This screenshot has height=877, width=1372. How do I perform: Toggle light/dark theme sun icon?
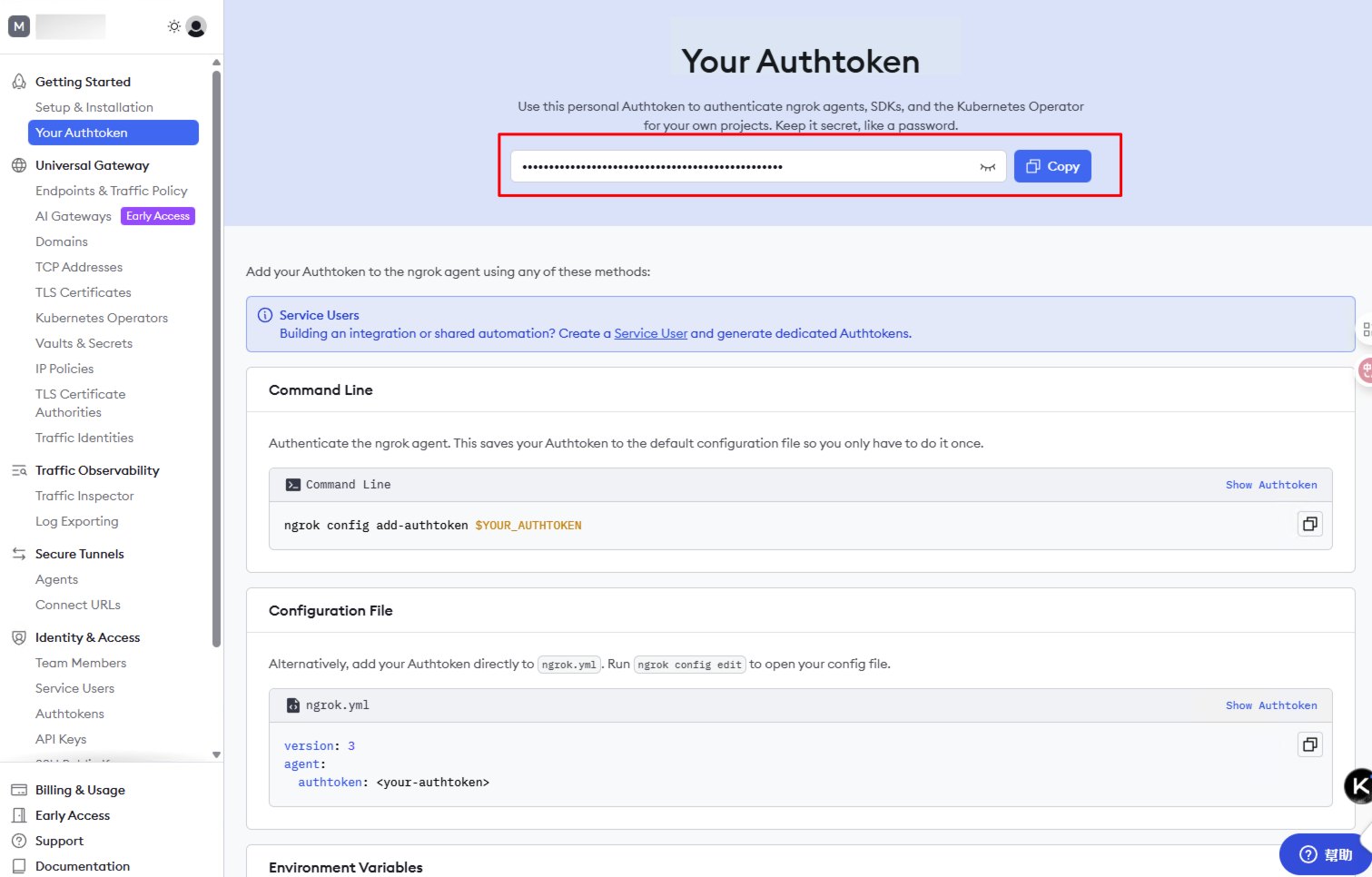pyautogui.click(x=174, y=26)
